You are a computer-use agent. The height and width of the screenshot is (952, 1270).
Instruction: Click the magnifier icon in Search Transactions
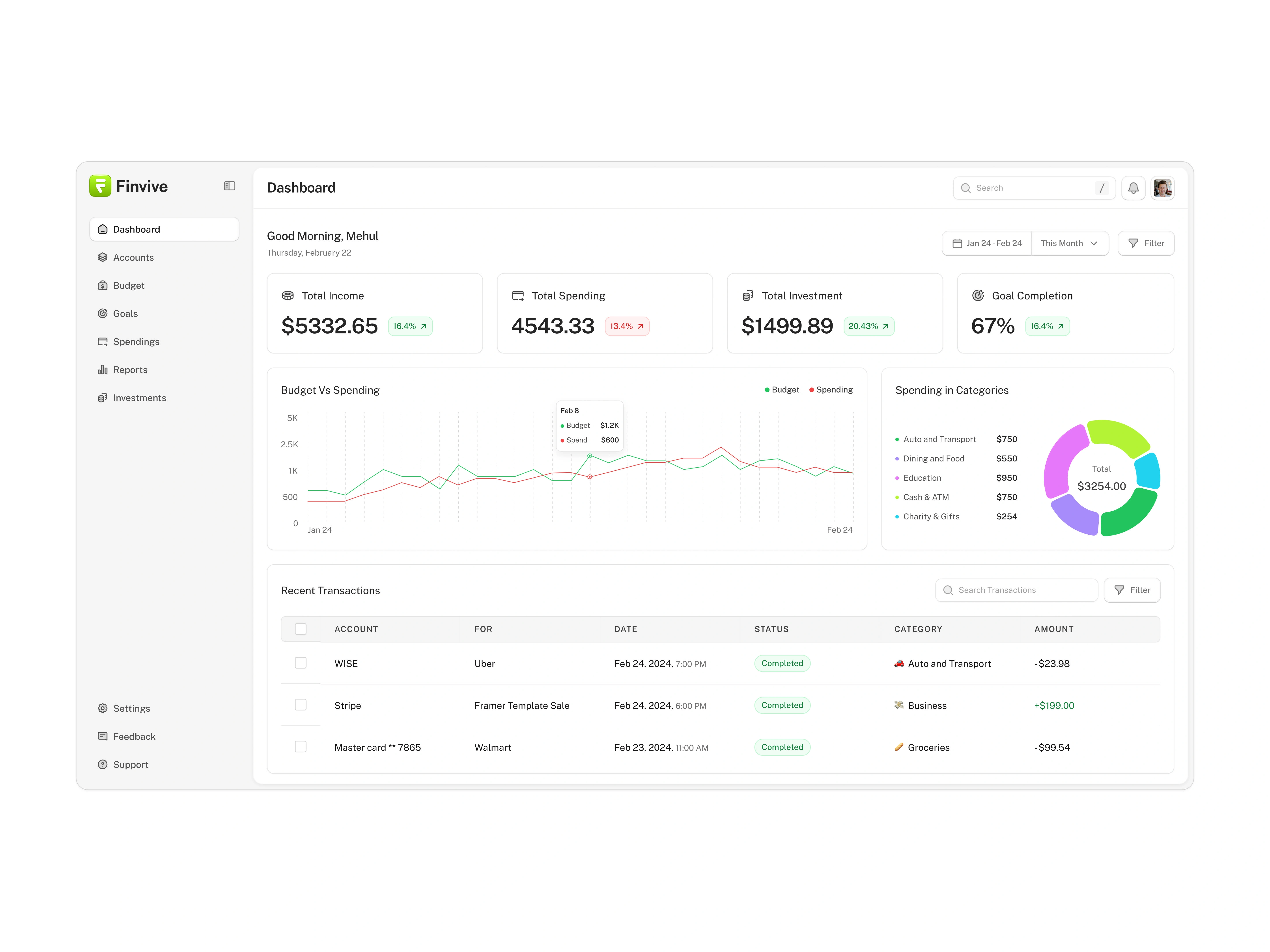948,590
